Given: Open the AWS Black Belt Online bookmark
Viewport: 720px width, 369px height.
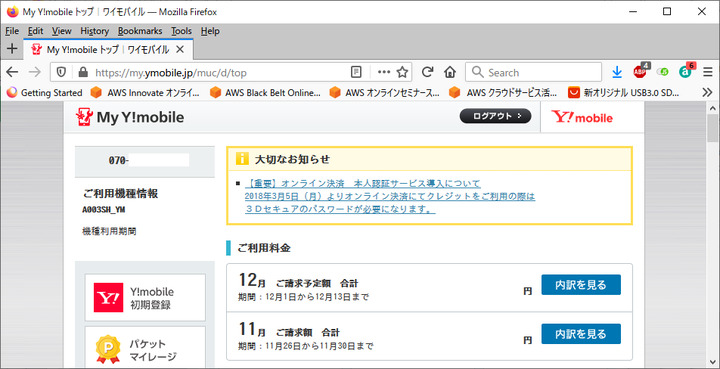Looking at the screenshot, I should point(265,93).
